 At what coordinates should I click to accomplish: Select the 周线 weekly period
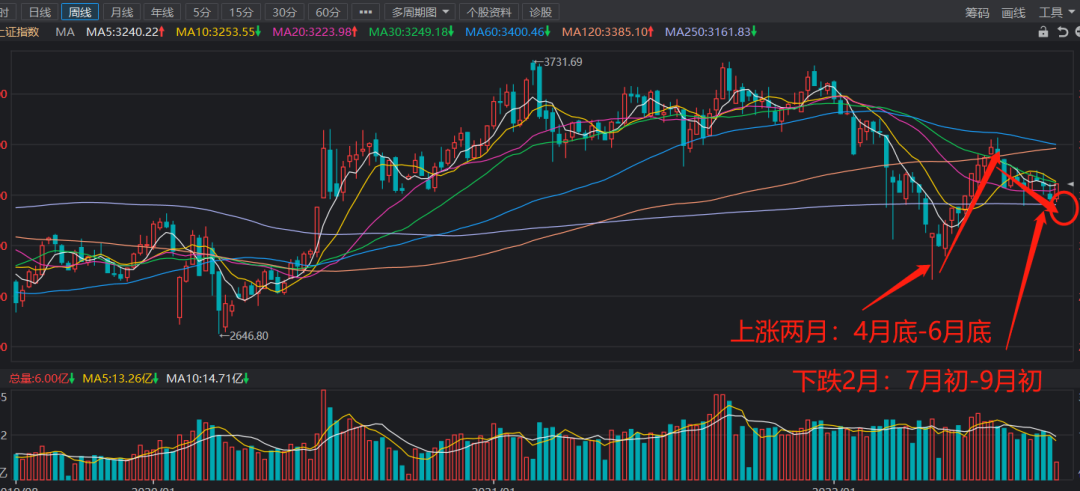(80, 12)
